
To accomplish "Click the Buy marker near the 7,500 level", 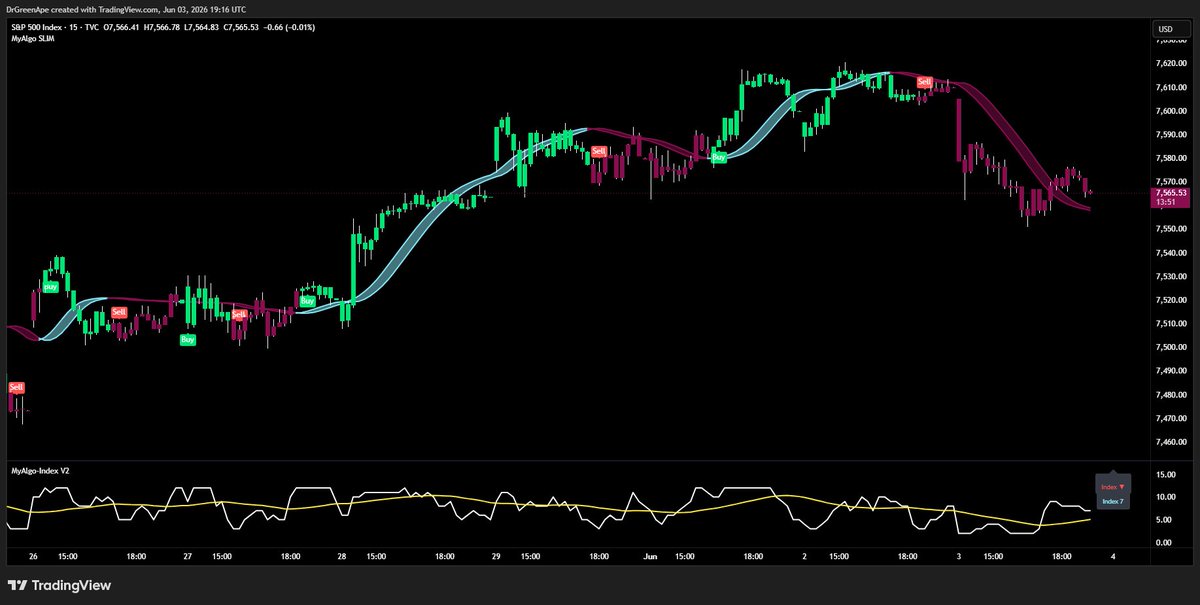I will (188, 340).
